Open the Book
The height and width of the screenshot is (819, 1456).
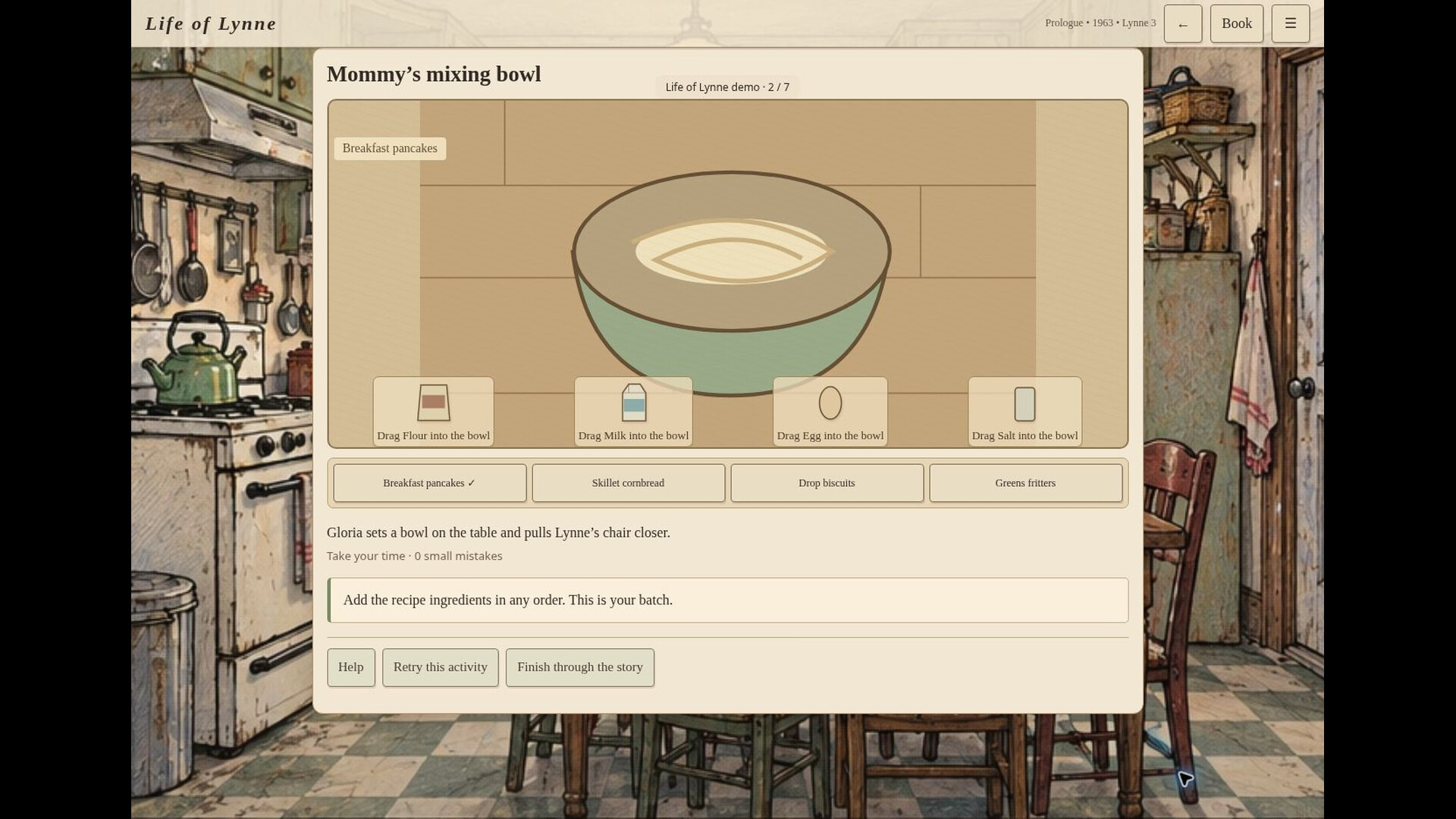click(1236, 24)
